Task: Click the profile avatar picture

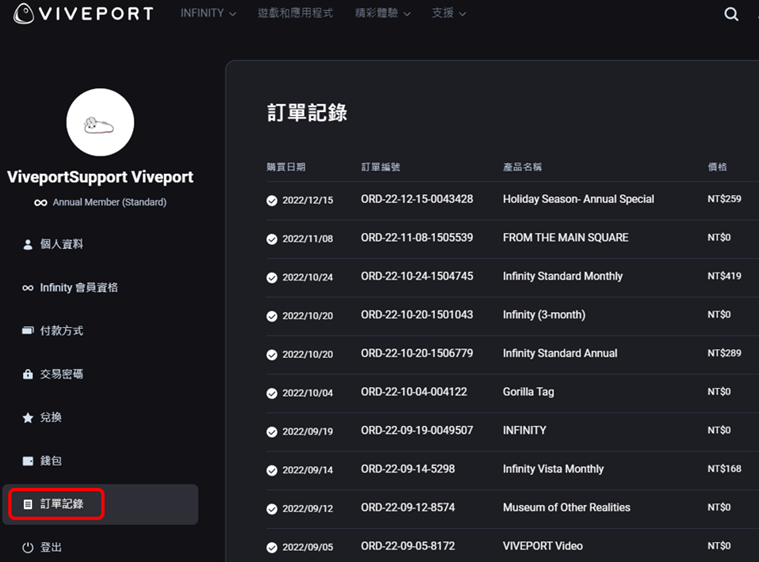Action: (100, 122)
